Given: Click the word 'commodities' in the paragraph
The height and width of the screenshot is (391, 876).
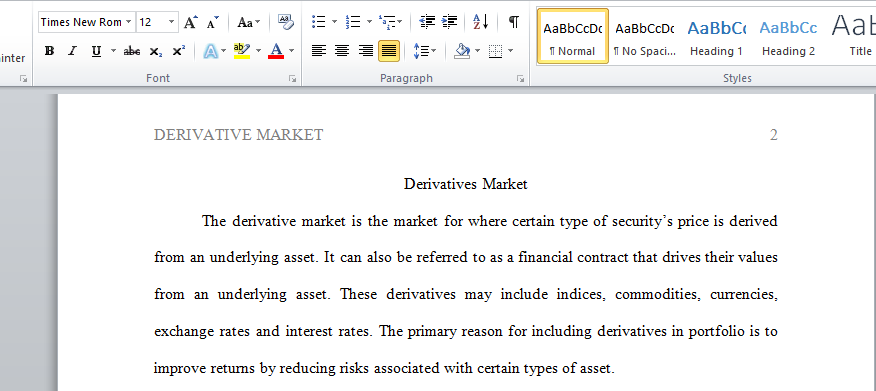Looking at the screenshot, I should 658,294.
